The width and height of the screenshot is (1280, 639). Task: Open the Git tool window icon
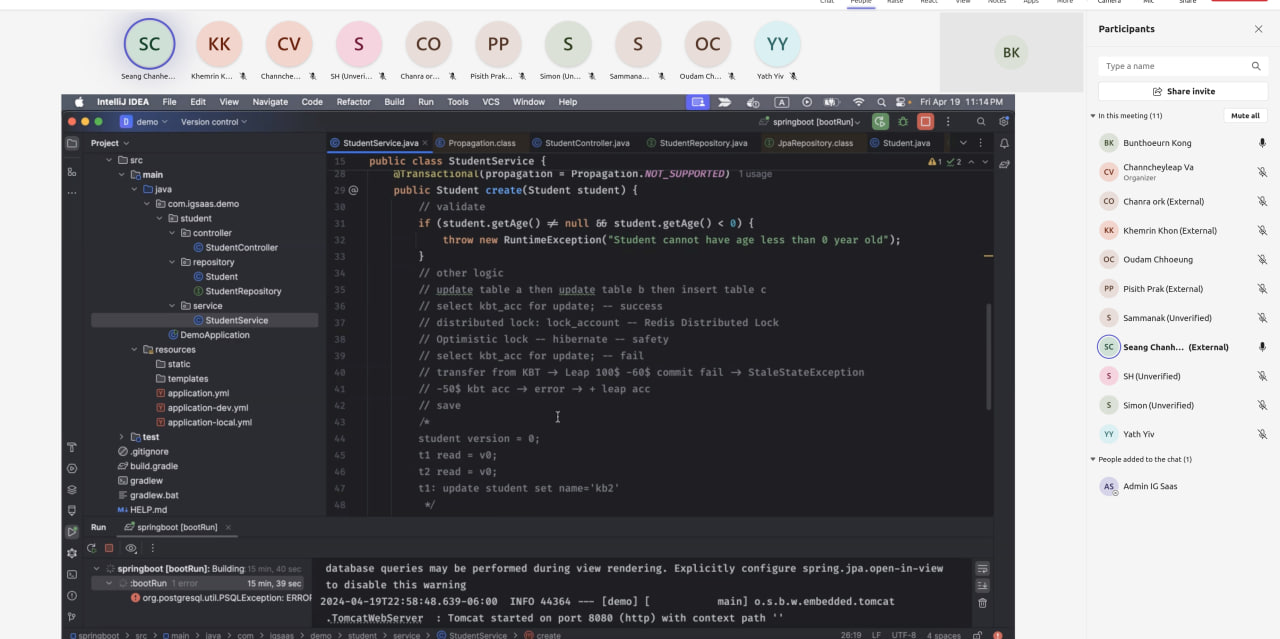pyautogui.click(x=72, y=616)
